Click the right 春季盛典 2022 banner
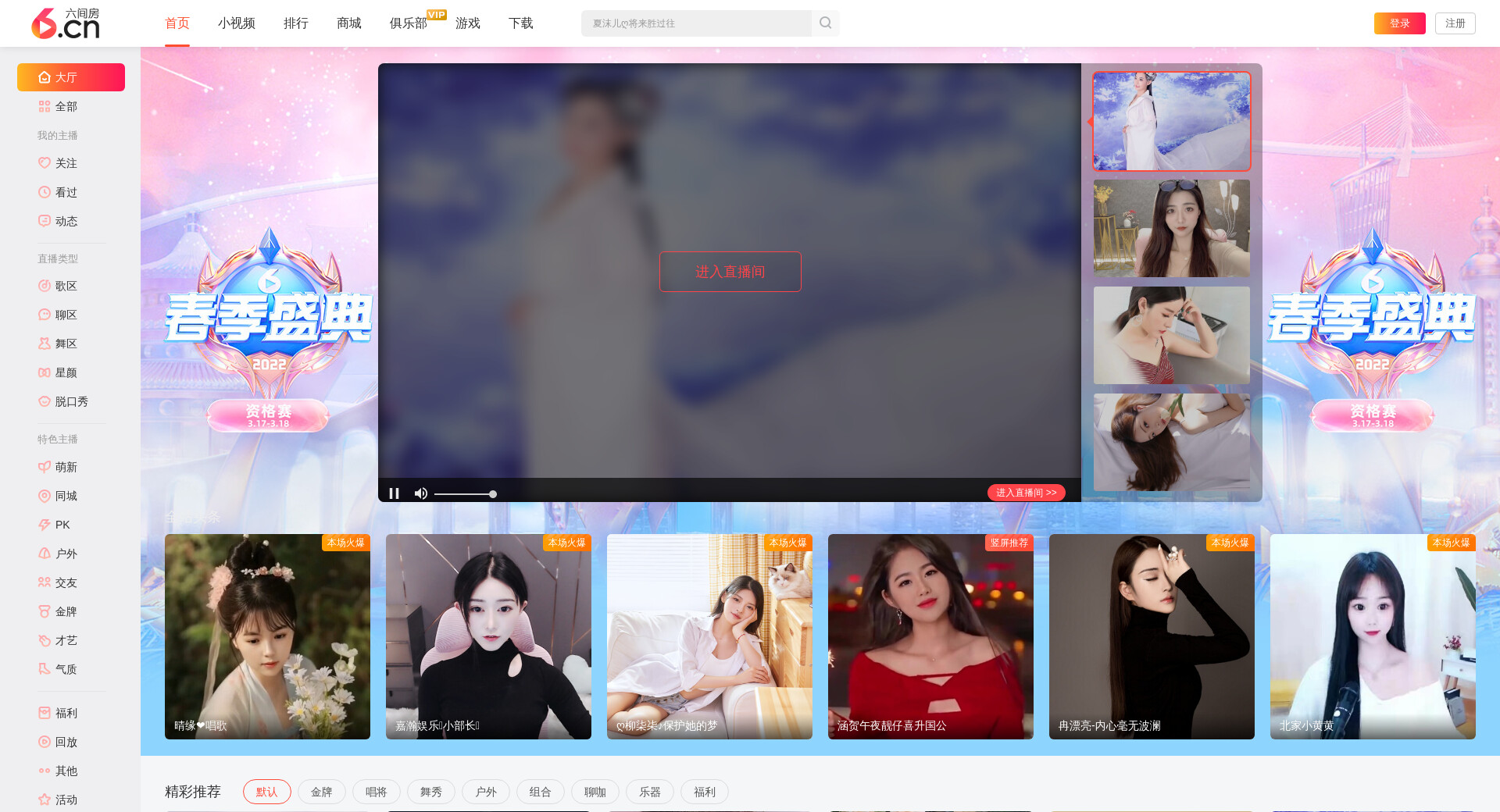Viewport: 1500px width, 812px height. click(1372, 328)
